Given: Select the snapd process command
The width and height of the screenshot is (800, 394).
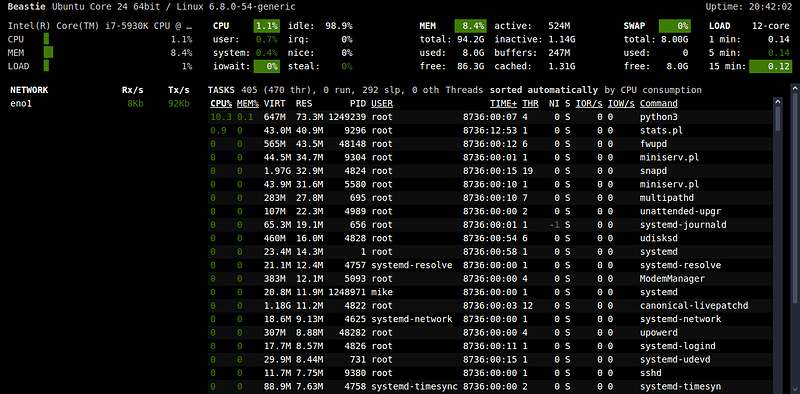Looking at the screenshot, I should point(653,171).
